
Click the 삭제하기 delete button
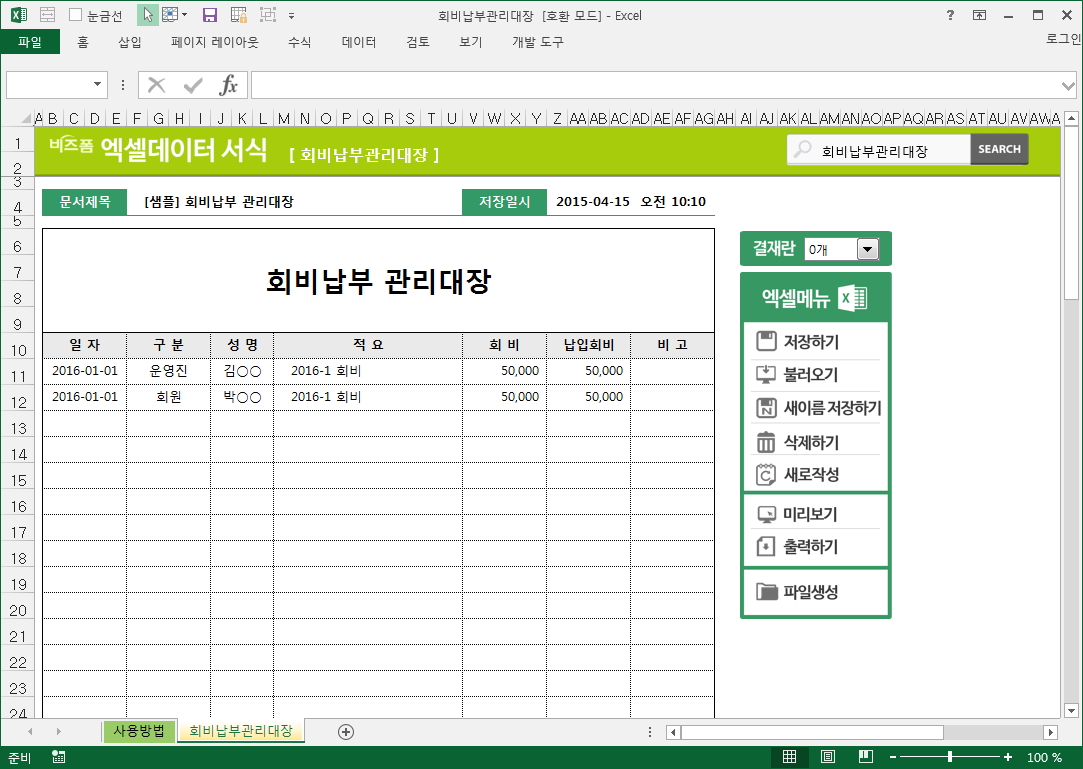[815, 442]
